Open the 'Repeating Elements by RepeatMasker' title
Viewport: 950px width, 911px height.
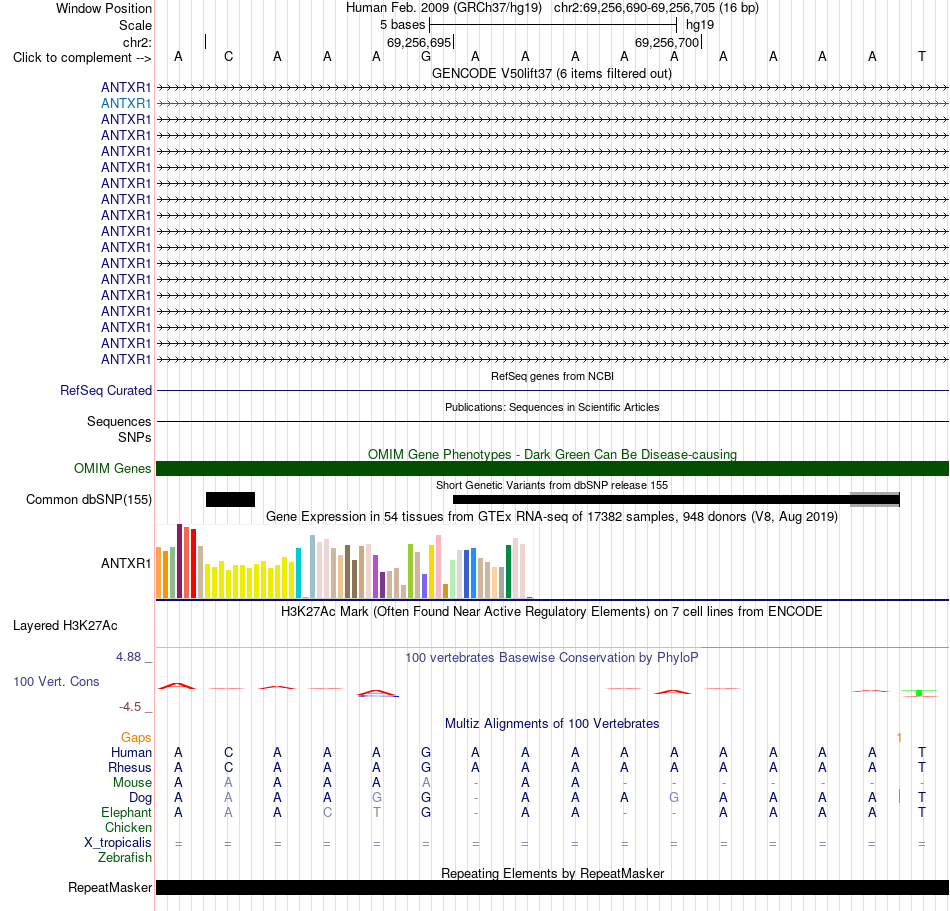tap(552, 873)
